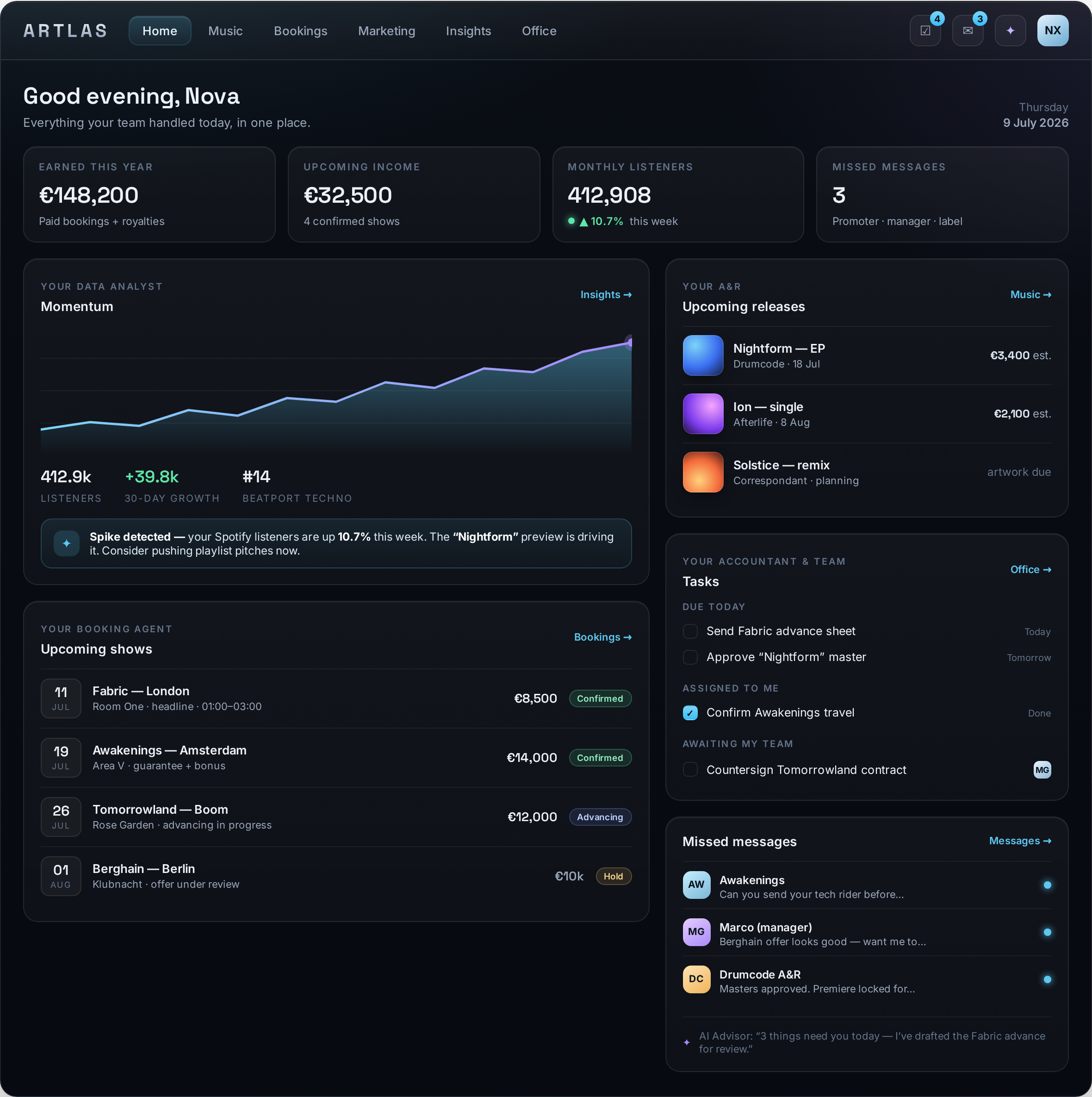Click the Confirmed badge on Awakenings — Amsterdam
The height and width of the screenshot is (1097, 1092).
tap(600, 757)
